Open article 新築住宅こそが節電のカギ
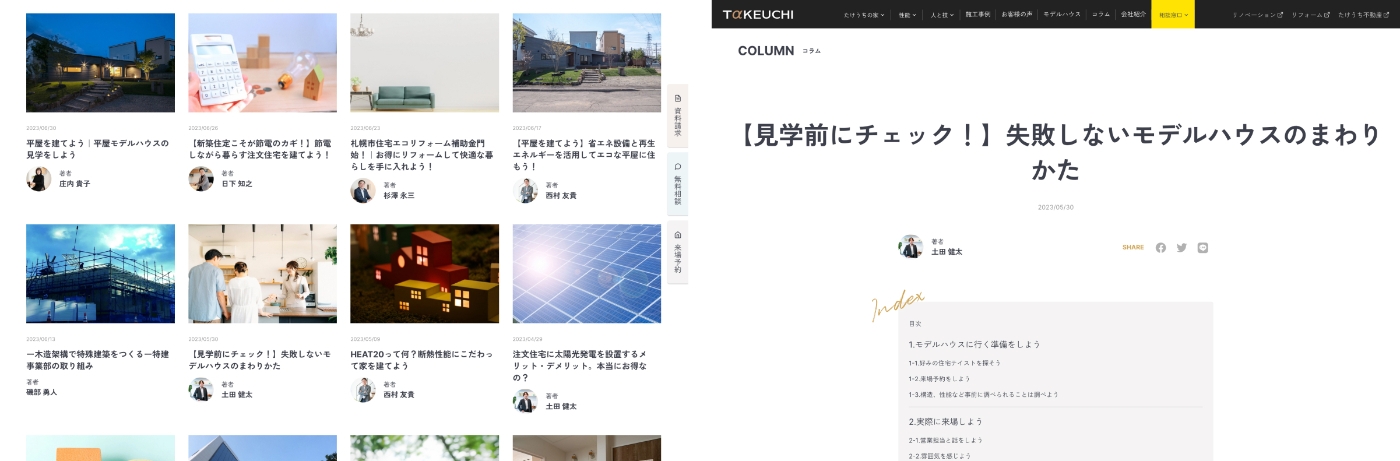 260,149
